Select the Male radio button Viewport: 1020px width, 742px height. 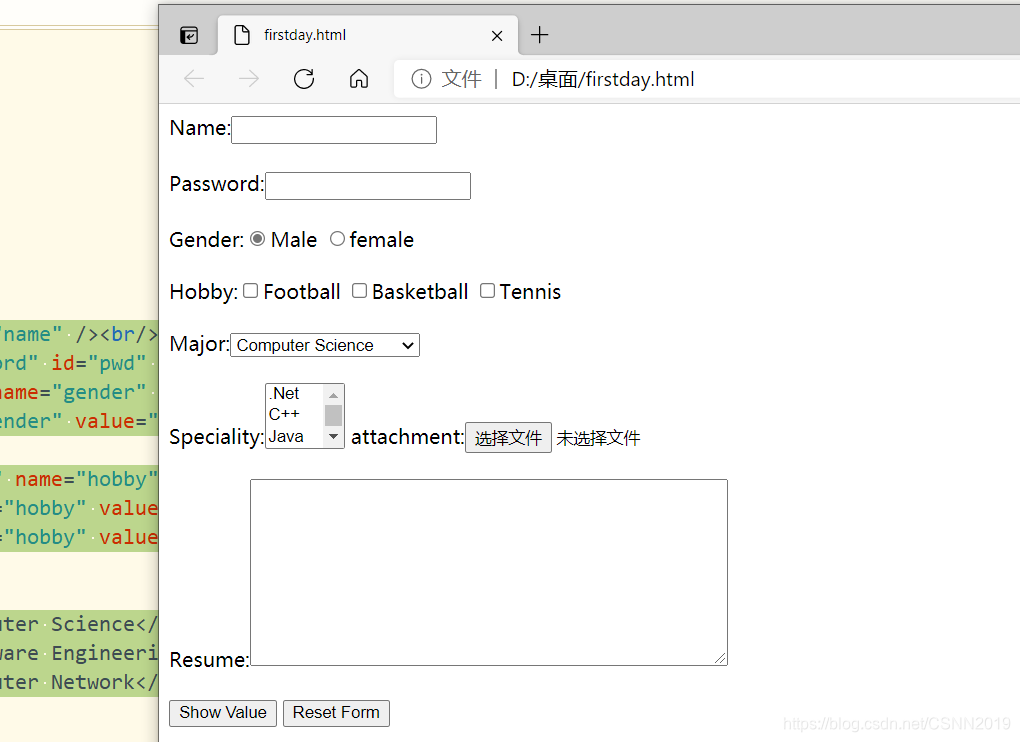[258, 239]
